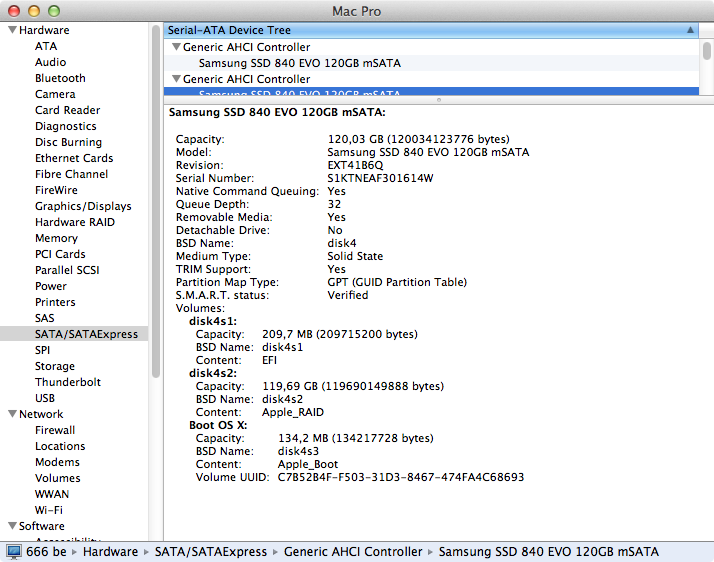The image size is (714, 562).
Task: Collapse the second Generic AHCI Controller
Action: [x=176, y=79]
